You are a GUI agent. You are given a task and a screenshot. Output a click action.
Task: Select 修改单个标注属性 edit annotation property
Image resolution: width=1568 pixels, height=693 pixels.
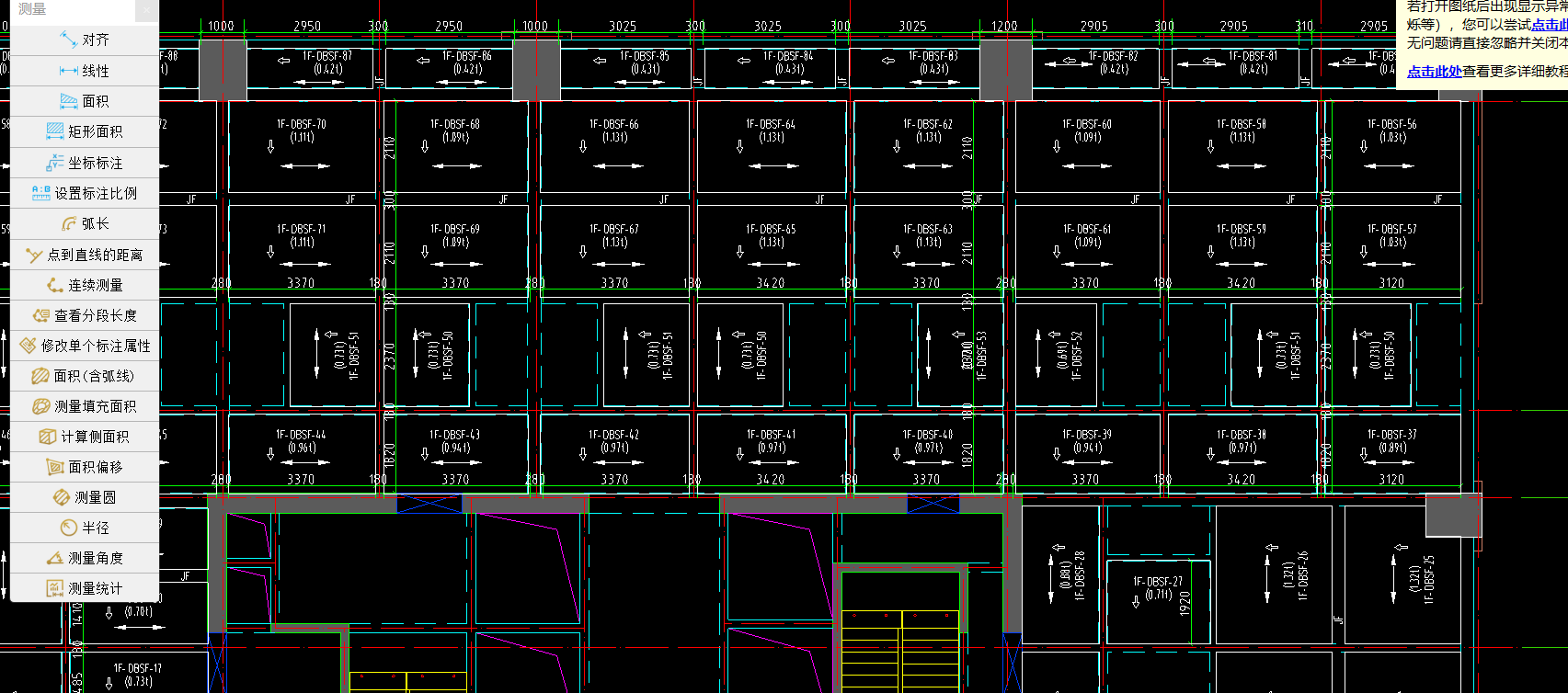pos(85,346)
